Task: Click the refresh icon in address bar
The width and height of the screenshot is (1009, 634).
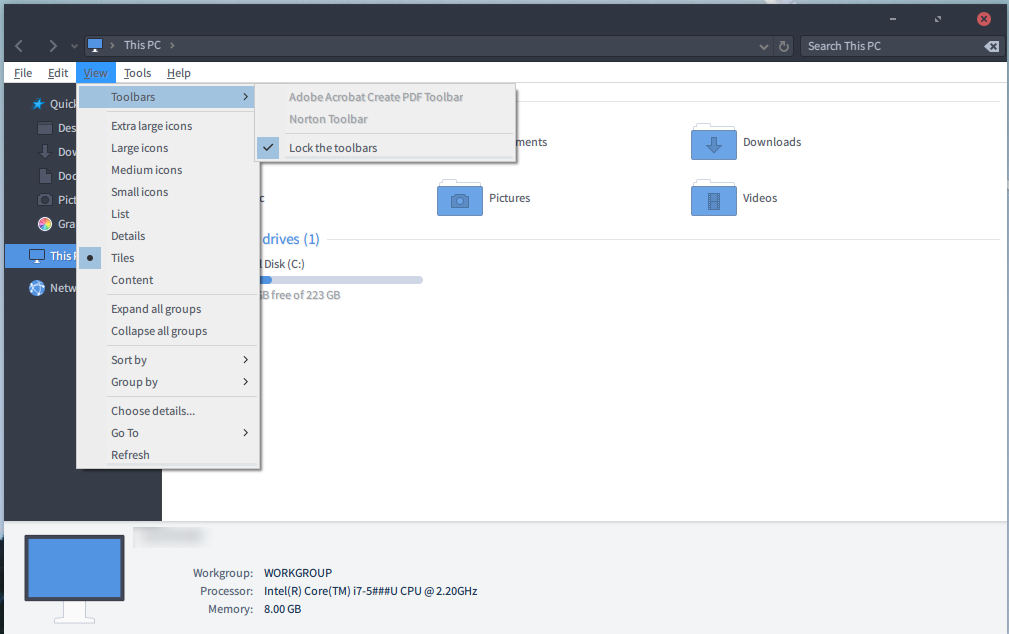Action: 785,46
